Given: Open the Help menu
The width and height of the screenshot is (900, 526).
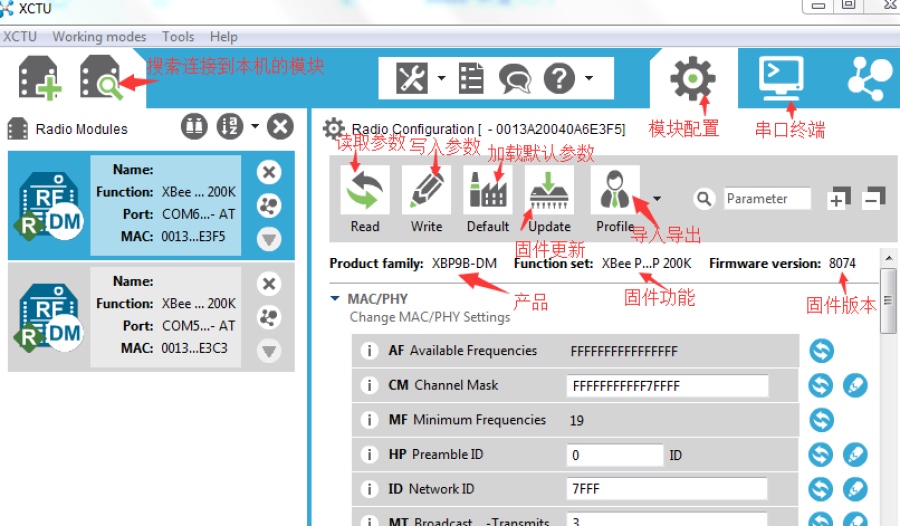Looking at the screenshot, I should tap(224, 37).
